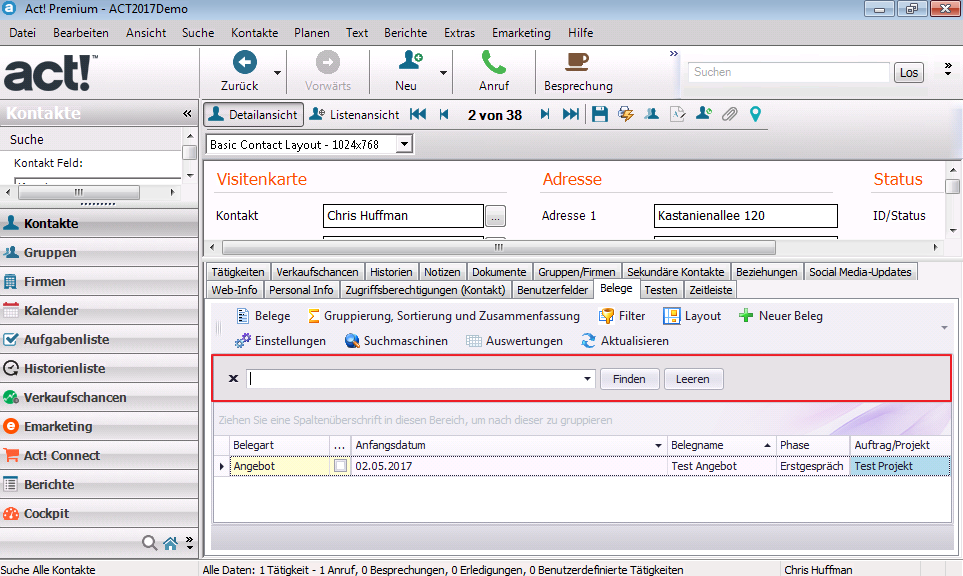963x576 pixels.
Task: Open the Extras menu
Action: 459,33
